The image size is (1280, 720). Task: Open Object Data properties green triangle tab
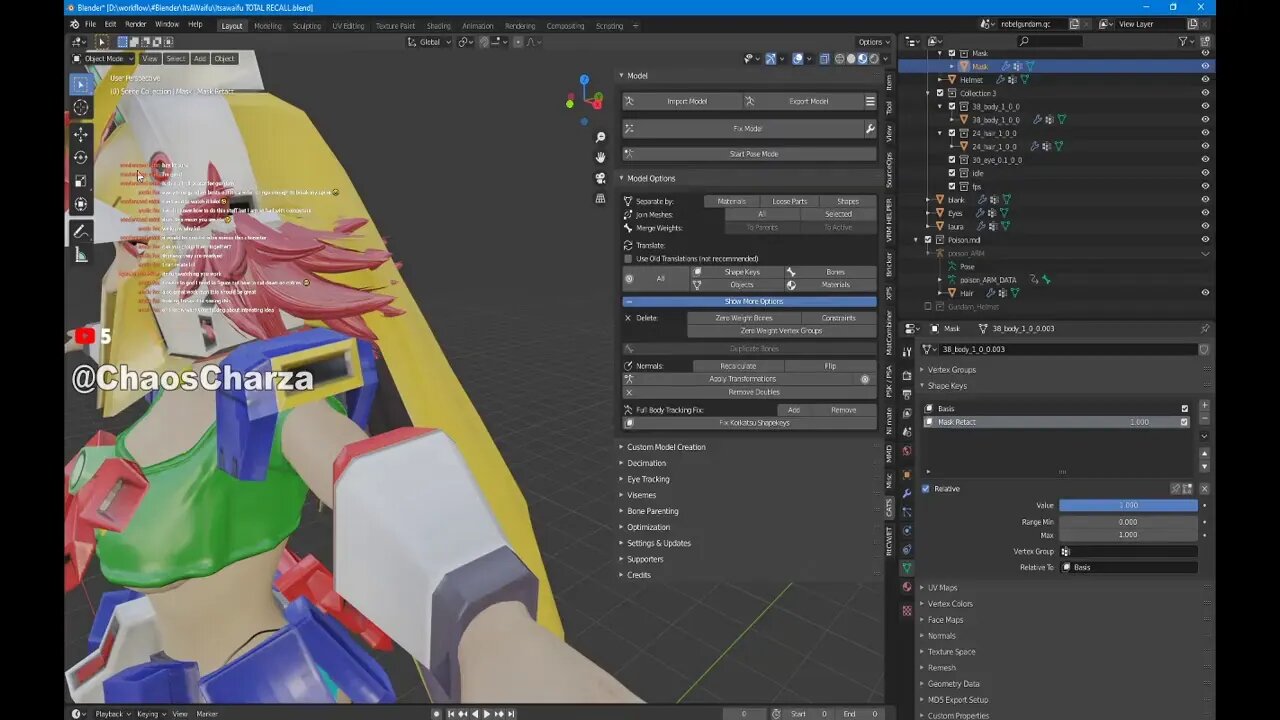click(907, 568)
